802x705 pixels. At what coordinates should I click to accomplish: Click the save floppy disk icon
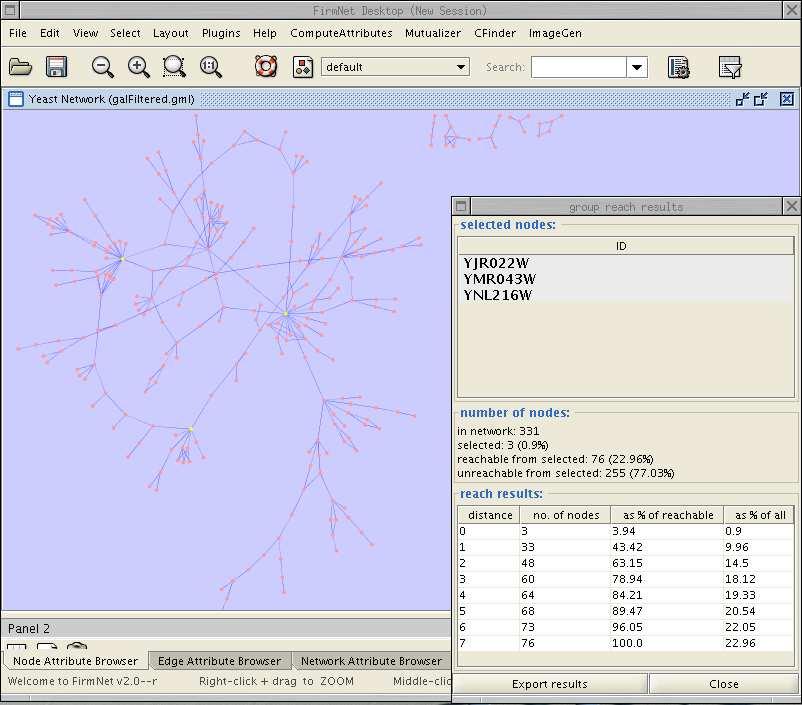(56, 67)
